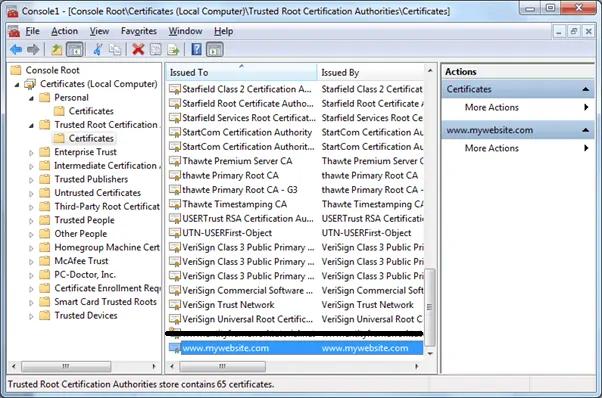Open the Action menu
The image size is (602, 398).
[64, 31]
